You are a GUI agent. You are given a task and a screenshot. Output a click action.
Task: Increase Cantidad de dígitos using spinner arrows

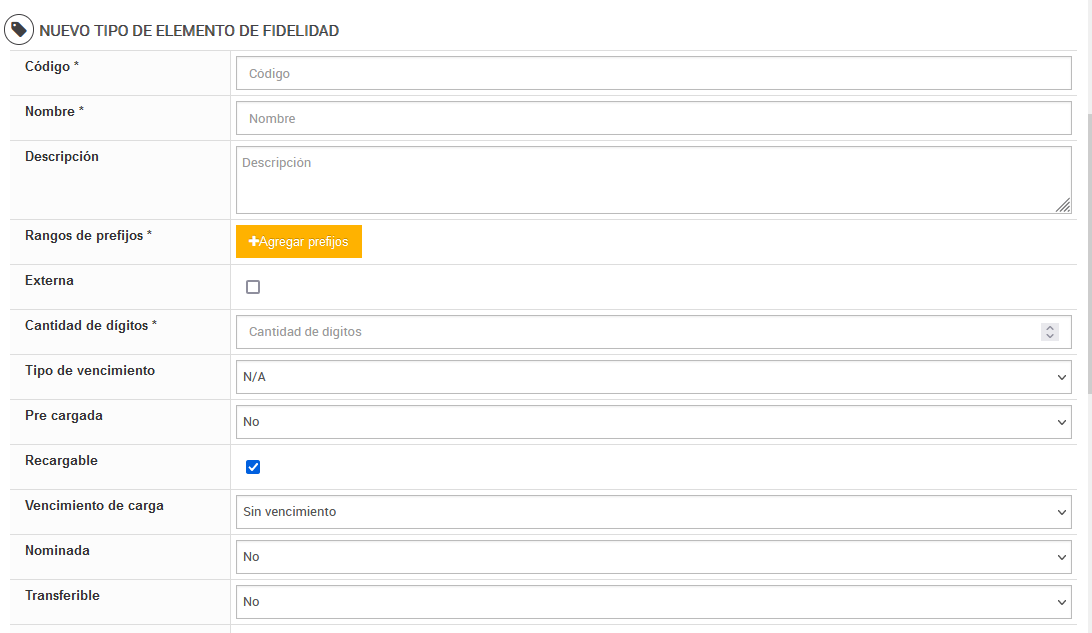tap(1050, 327)
